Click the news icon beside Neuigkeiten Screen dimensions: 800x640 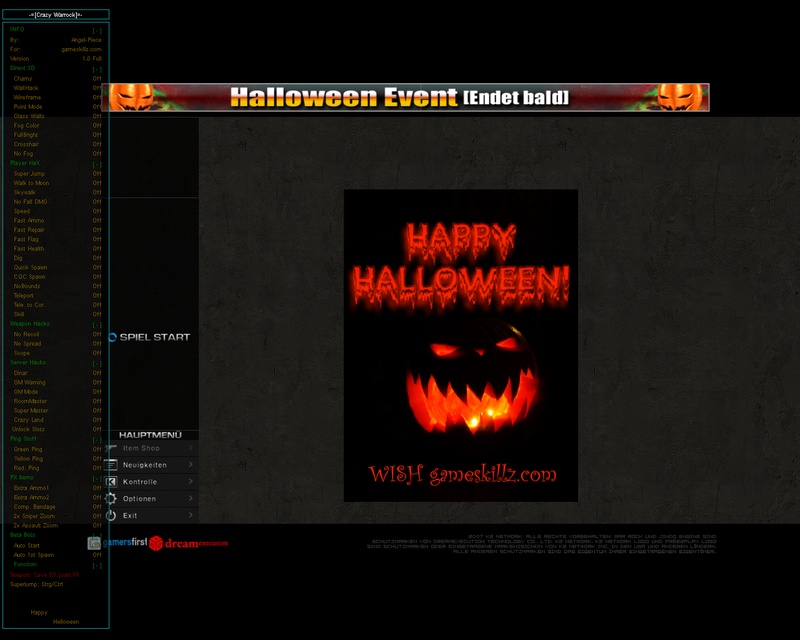111,465
